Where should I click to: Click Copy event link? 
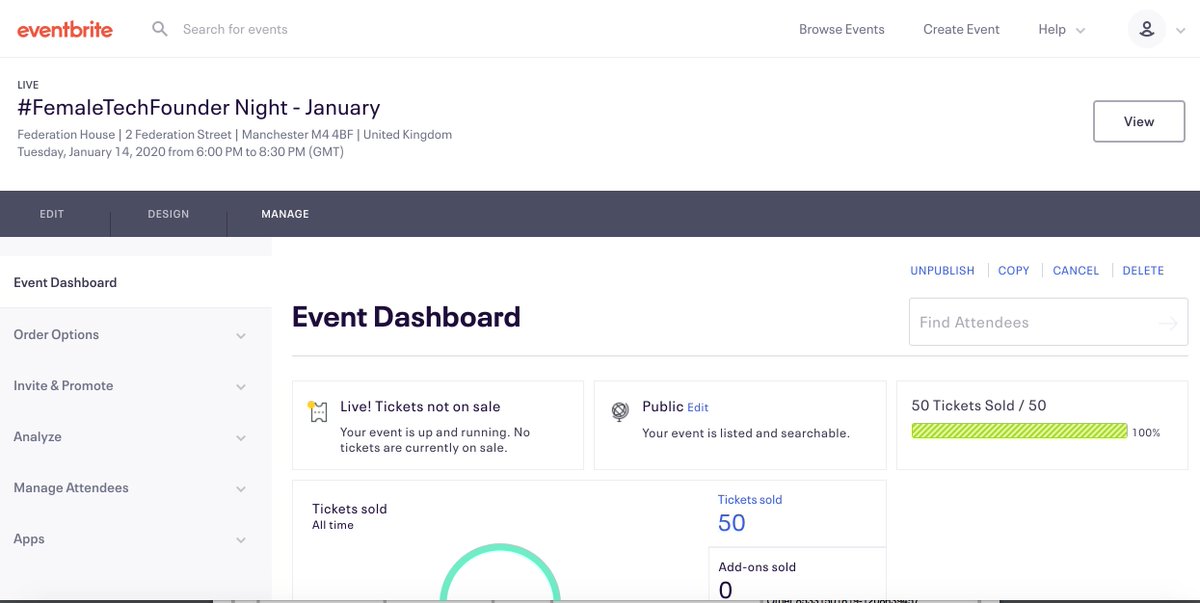pyautogui.click(x=1014, y=270)
